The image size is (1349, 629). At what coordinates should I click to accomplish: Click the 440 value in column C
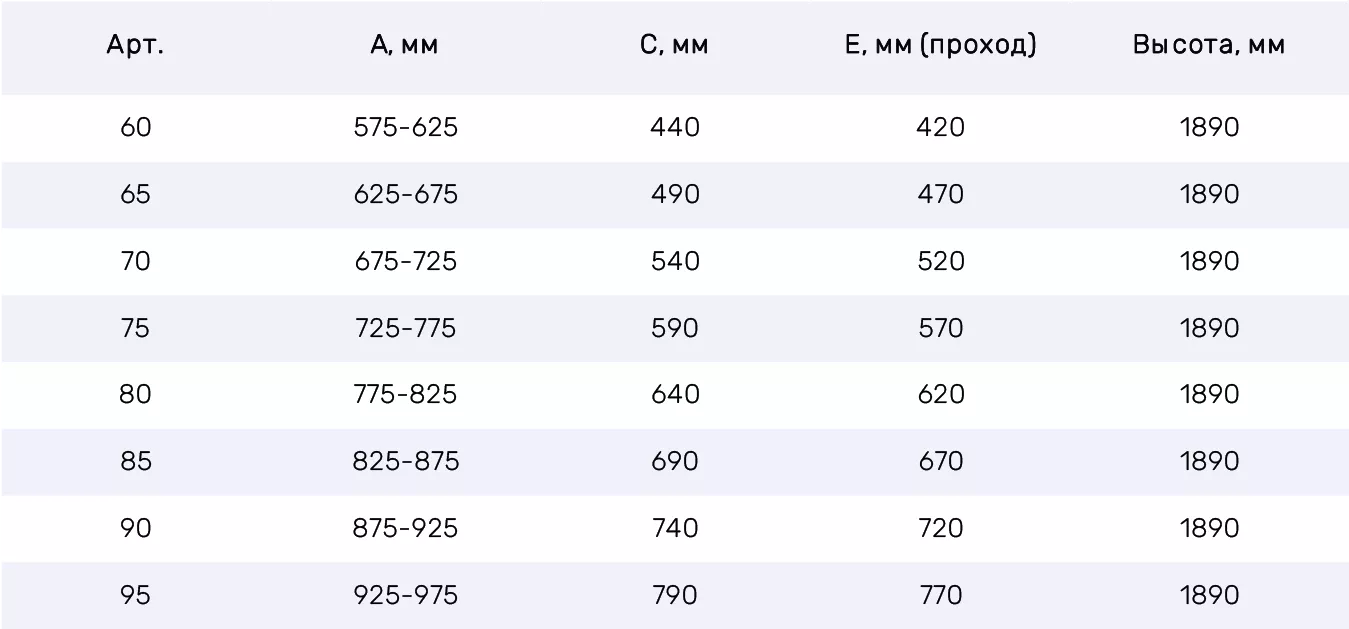click(x=675, y=128)
